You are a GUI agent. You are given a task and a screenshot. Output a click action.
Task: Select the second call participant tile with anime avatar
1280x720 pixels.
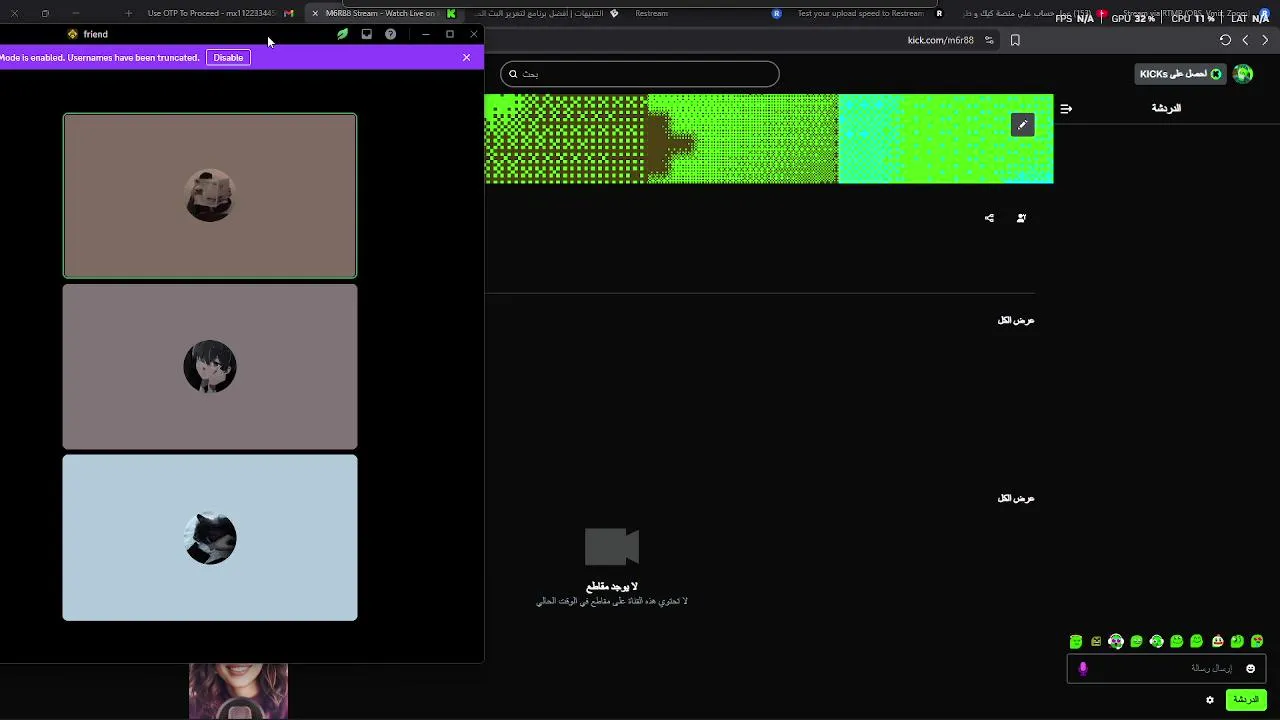(210, 367)
